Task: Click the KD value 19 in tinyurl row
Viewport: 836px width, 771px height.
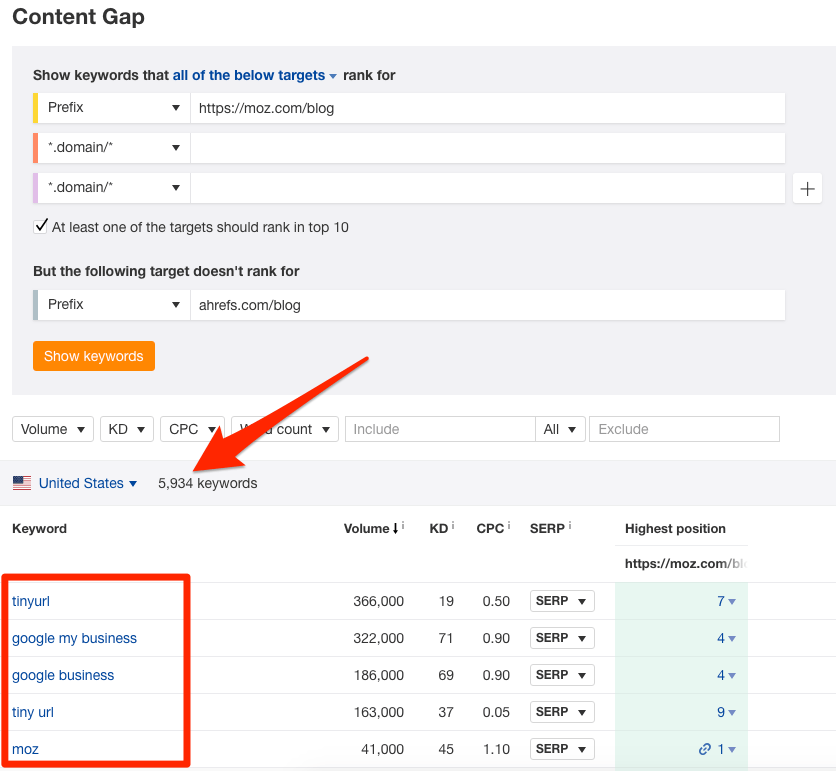Action: 446,601
